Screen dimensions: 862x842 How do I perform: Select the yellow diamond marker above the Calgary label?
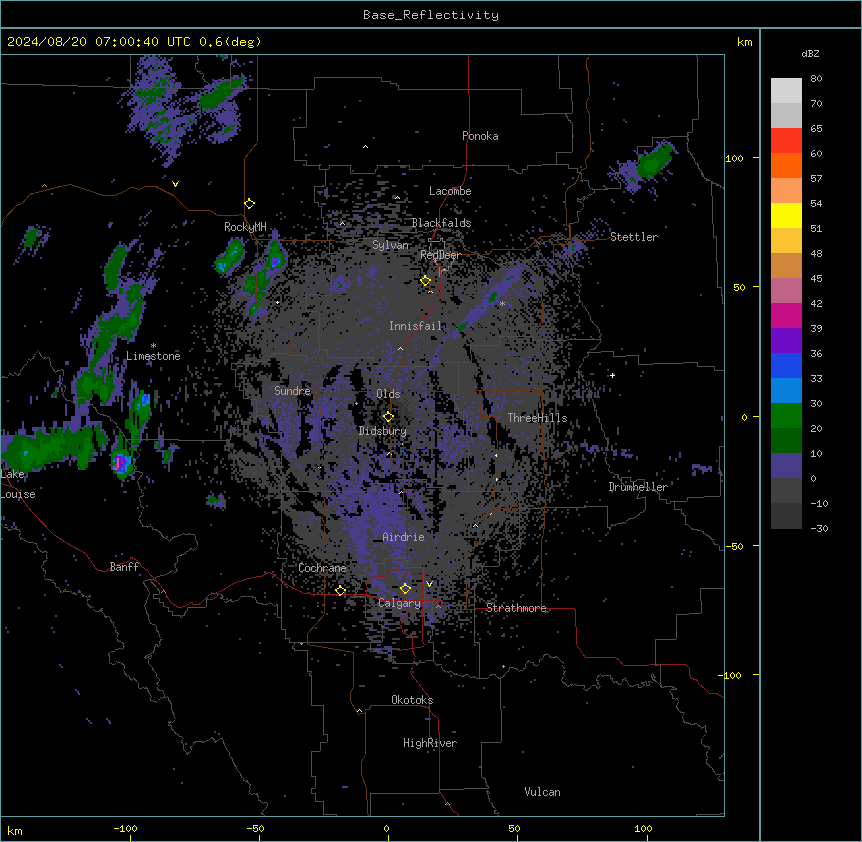[x=405, y=589]
